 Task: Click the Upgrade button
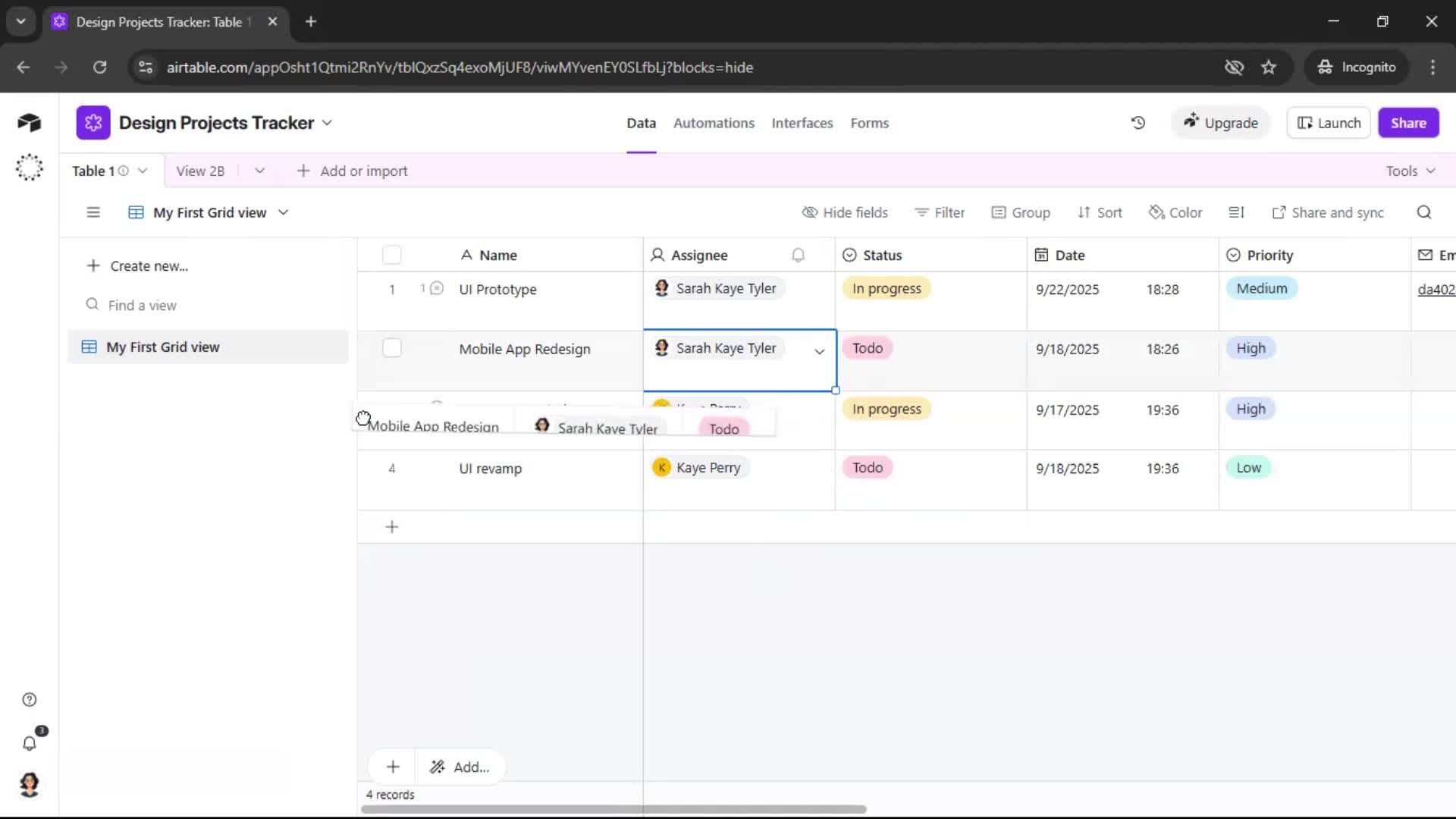tap(1220, 123)
